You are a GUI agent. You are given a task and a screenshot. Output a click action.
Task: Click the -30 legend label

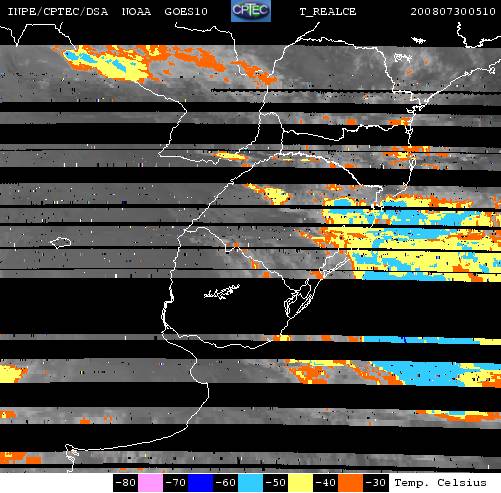coord(376,483)
